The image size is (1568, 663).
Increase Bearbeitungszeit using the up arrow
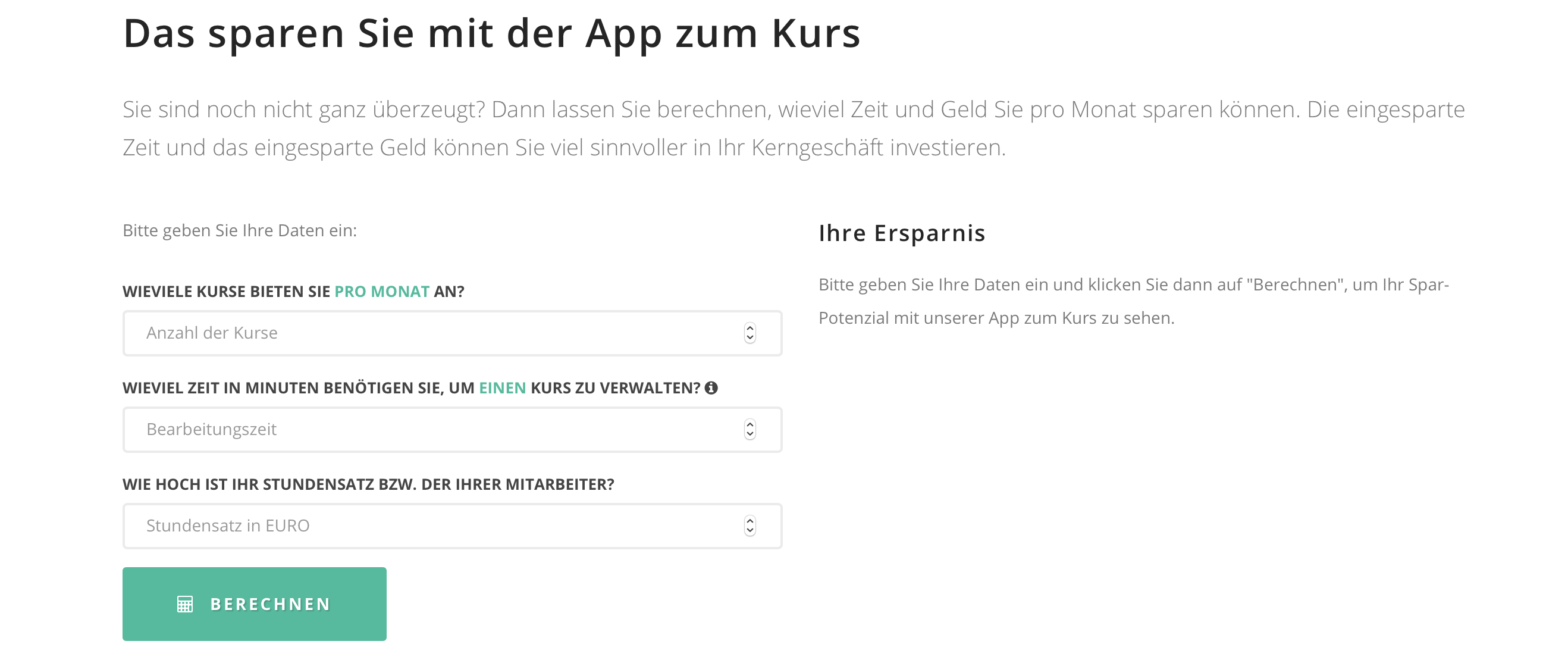750,424
